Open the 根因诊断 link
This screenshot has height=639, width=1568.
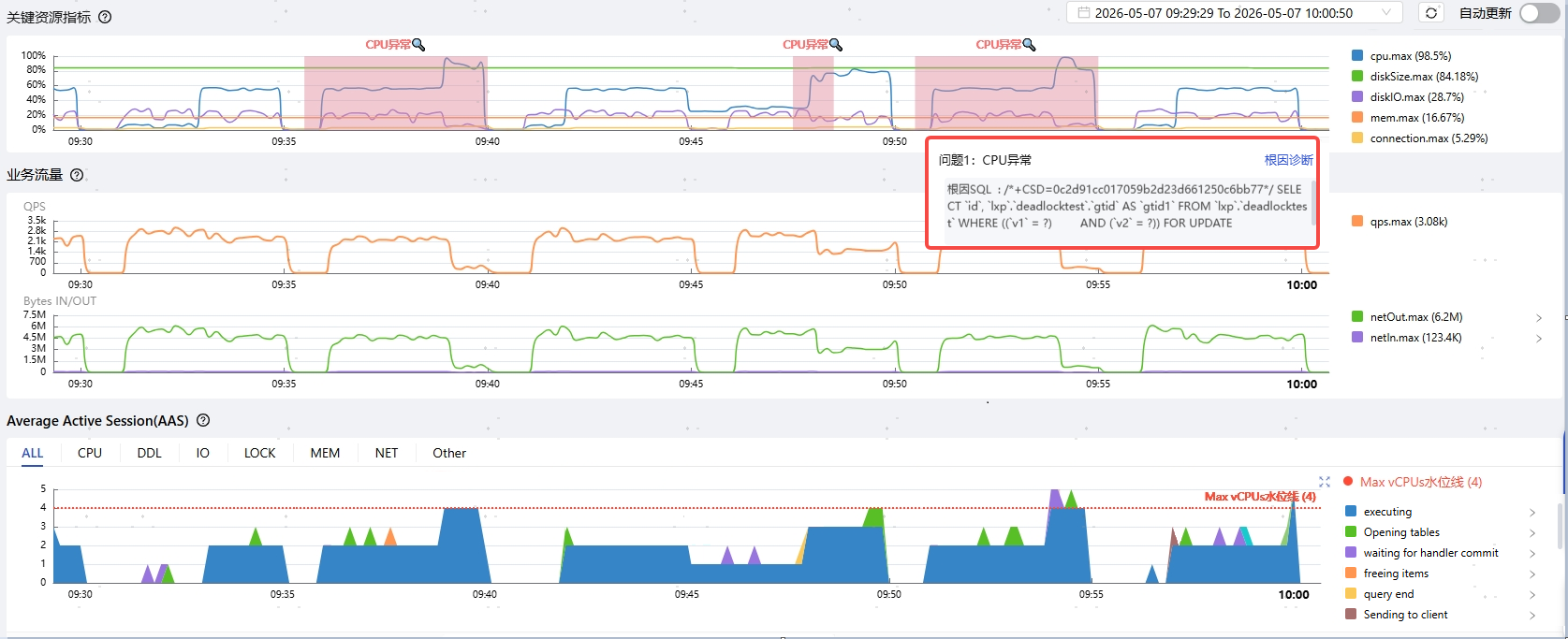(x=1288, y=160)
